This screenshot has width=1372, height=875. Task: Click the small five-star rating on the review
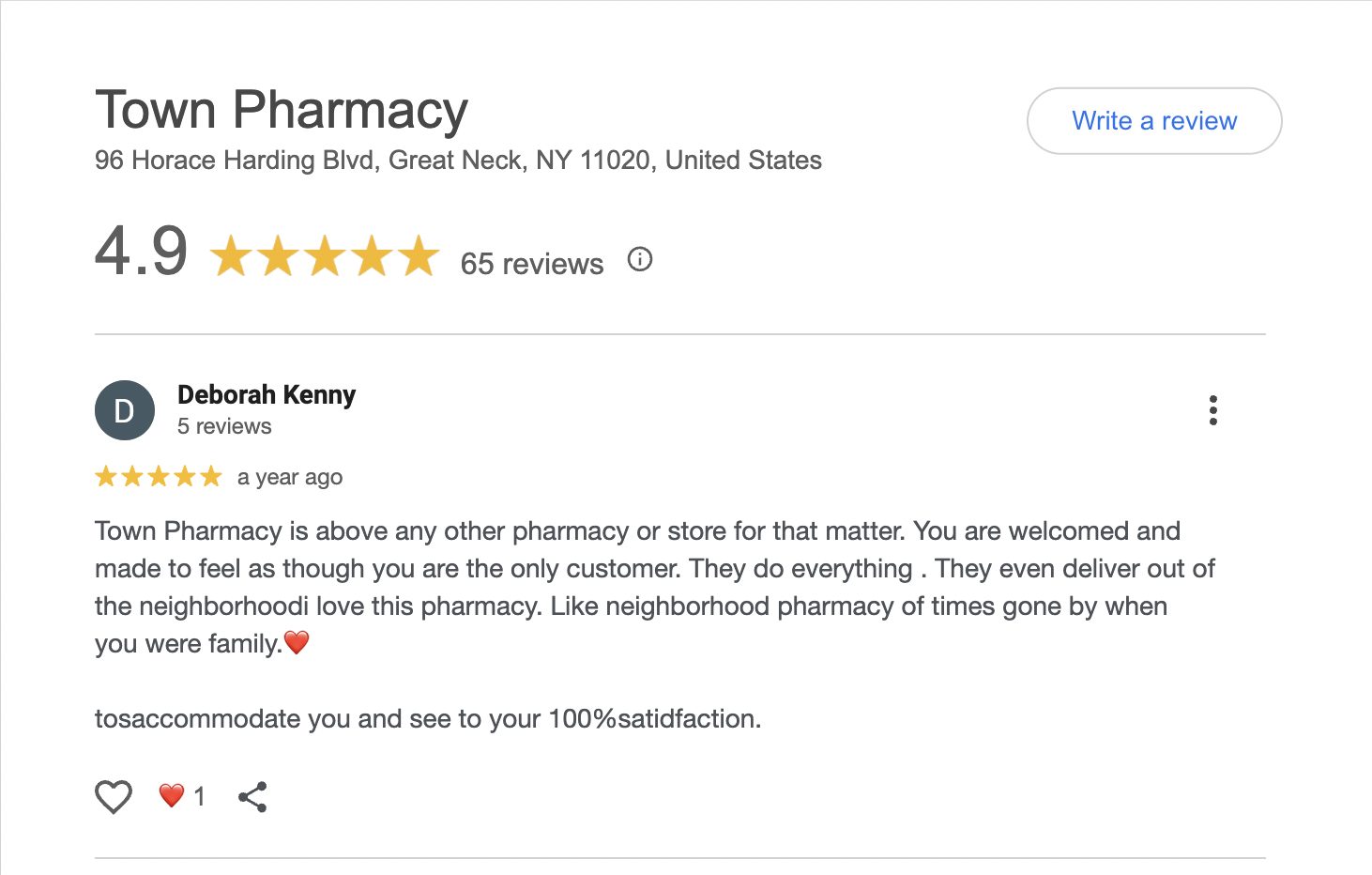coord(158,477)
